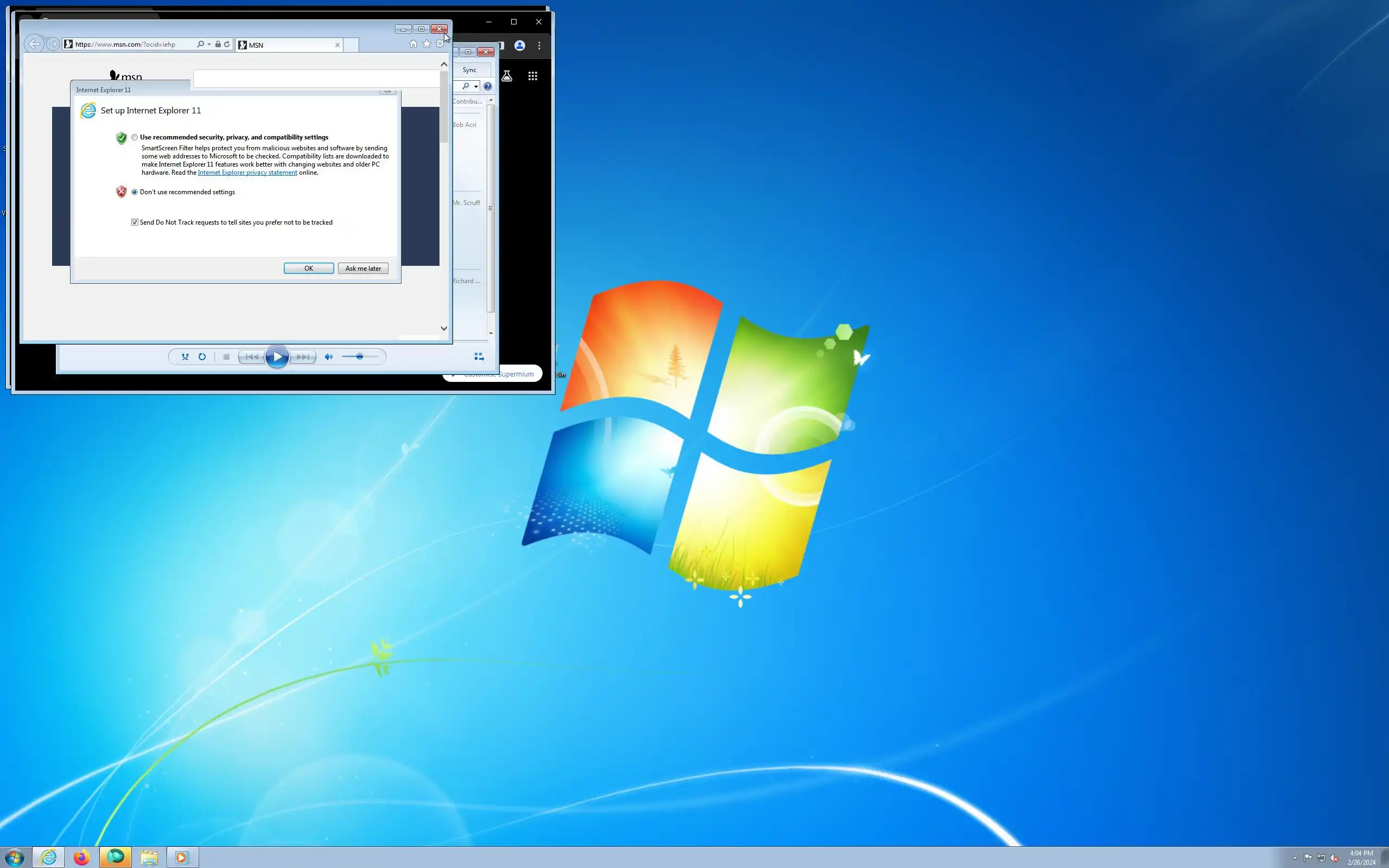Viewport: 1389px width, 868px height.
Task: Turn on shuffle in Media Player
Action: click(x=185, y=356)
